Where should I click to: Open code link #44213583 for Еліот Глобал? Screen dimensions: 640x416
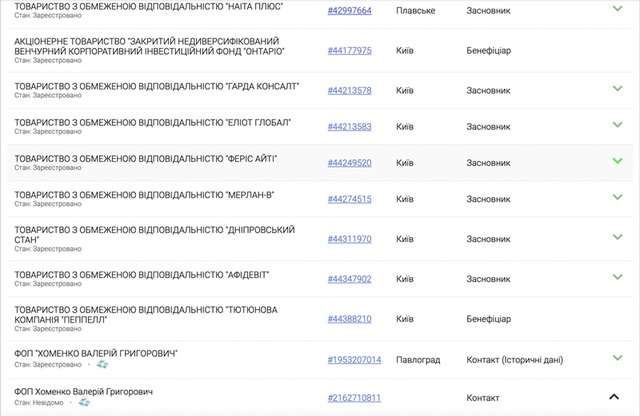pyautogui.click(x=349, y=126)
